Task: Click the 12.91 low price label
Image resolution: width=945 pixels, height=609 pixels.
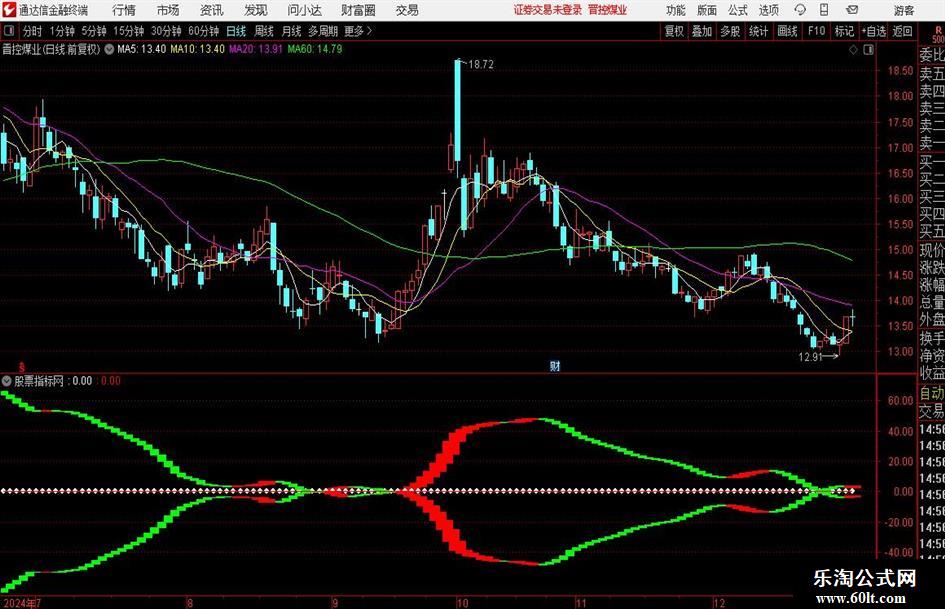Action: click(811, 357)
